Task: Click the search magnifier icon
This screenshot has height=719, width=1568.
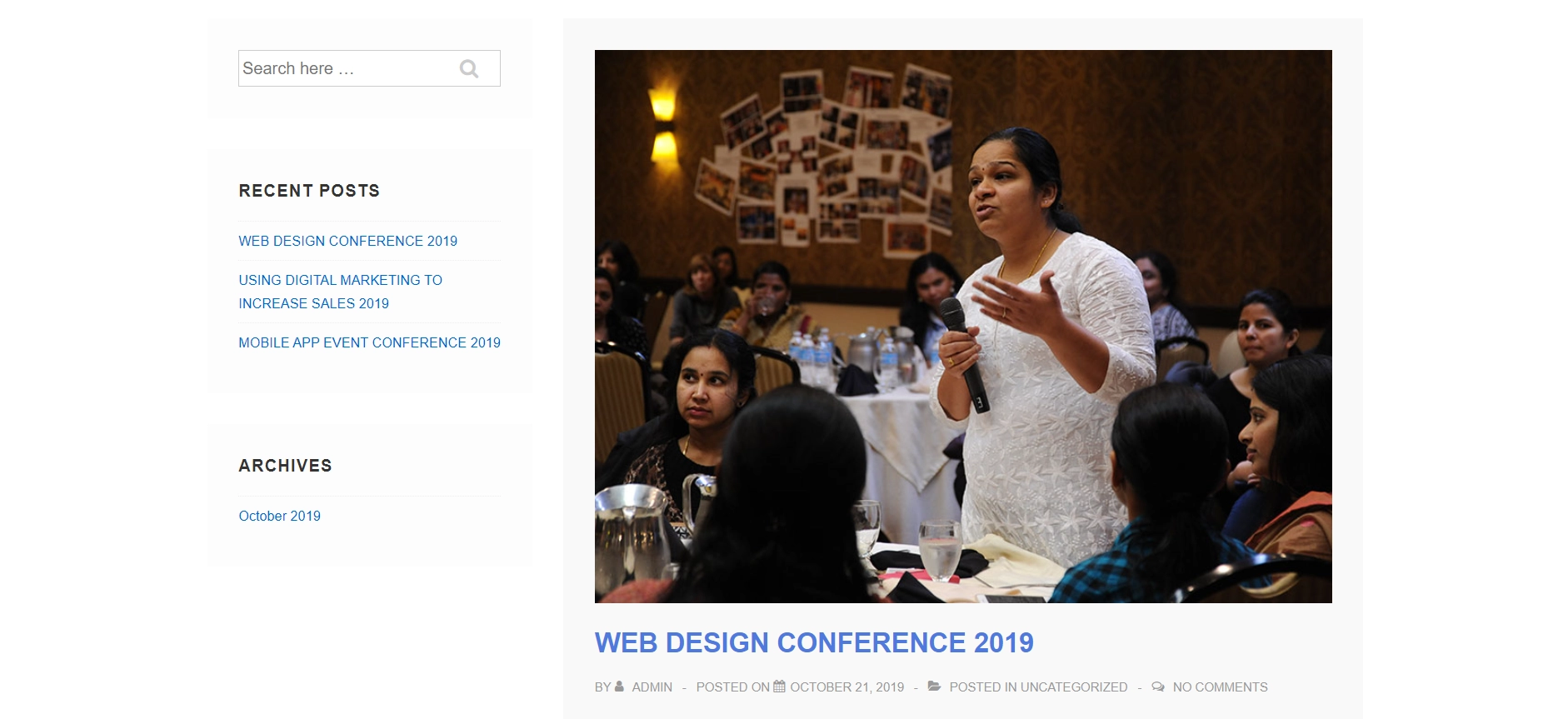Action: click(x=469, y=69)
